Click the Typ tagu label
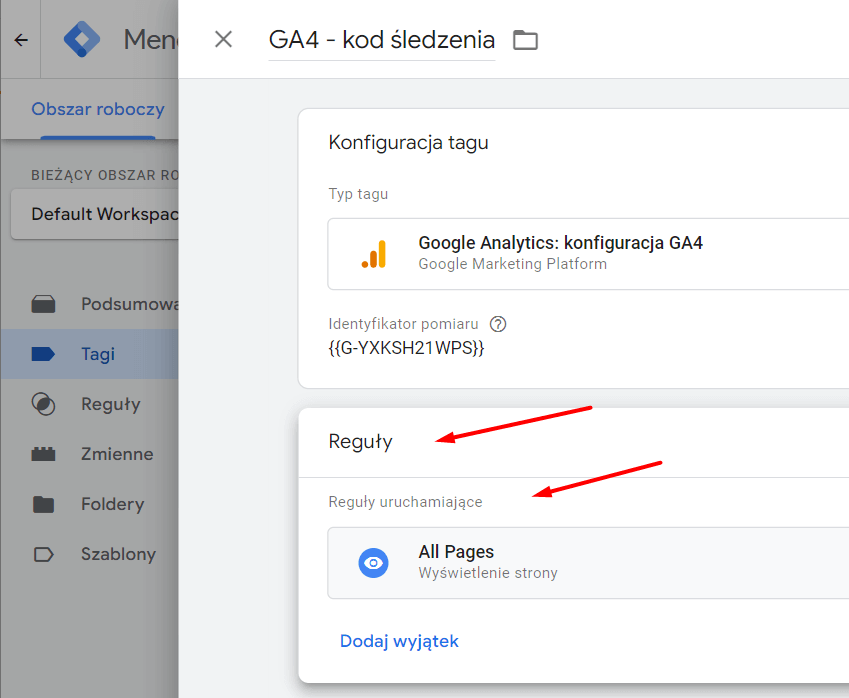The height and width of the screenshot is (698, 849). [358, 194]
